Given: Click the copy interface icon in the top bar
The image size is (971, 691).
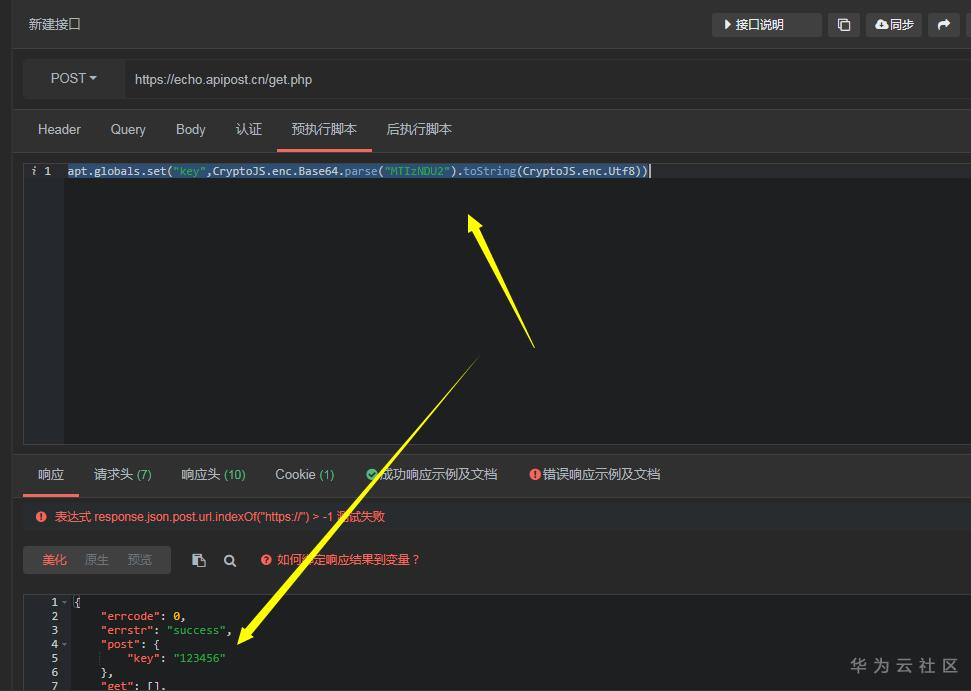Looking at the screenshot, I should pyautogui.click(x=843, y=25).
